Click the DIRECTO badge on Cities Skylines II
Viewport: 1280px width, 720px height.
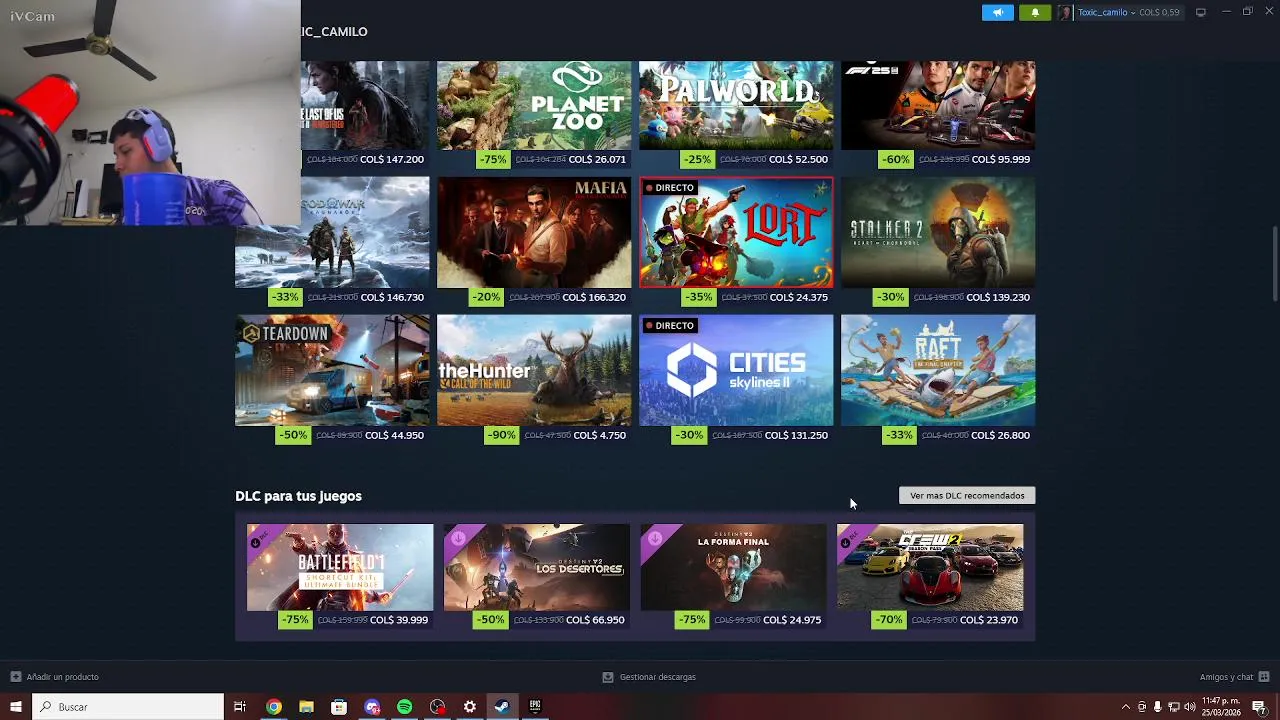tap(669, 326)
